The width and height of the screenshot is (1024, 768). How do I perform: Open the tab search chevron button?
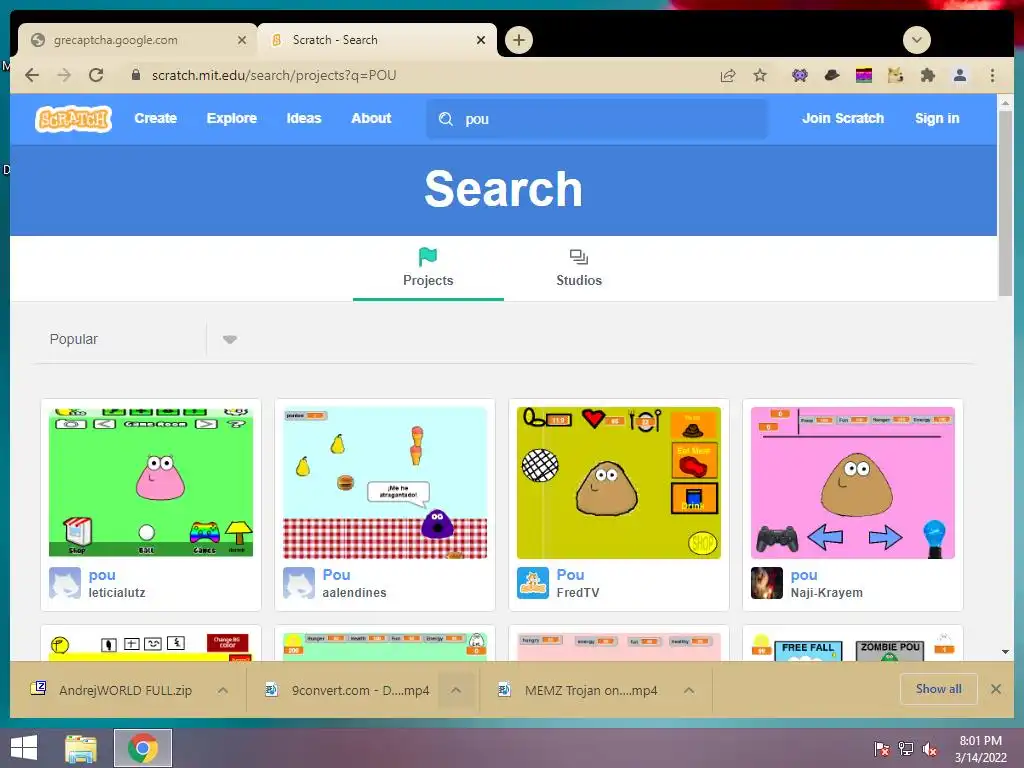pyautogui.click(x=916, y=40)
